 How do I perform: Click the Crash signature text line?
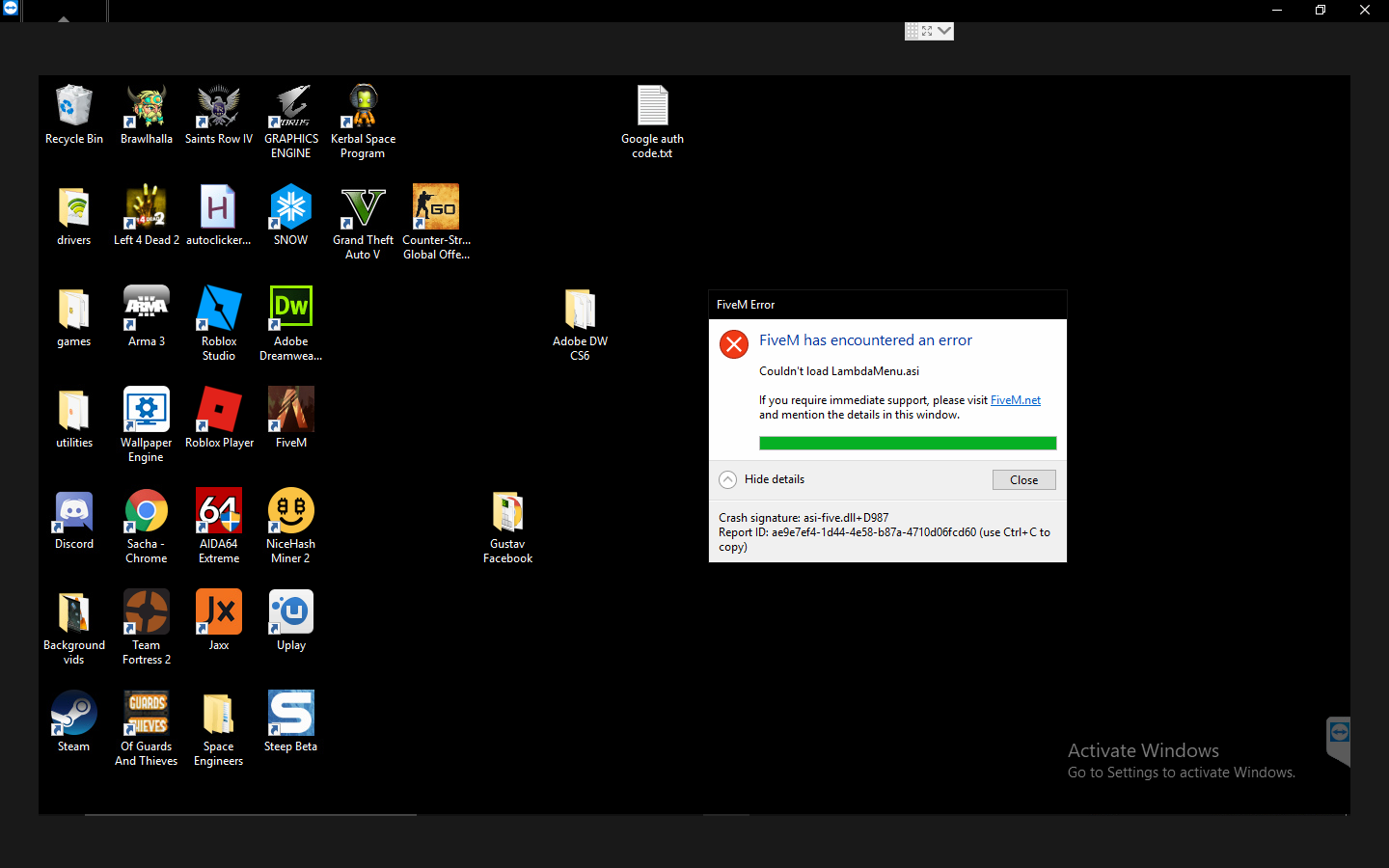pos(803,518)
